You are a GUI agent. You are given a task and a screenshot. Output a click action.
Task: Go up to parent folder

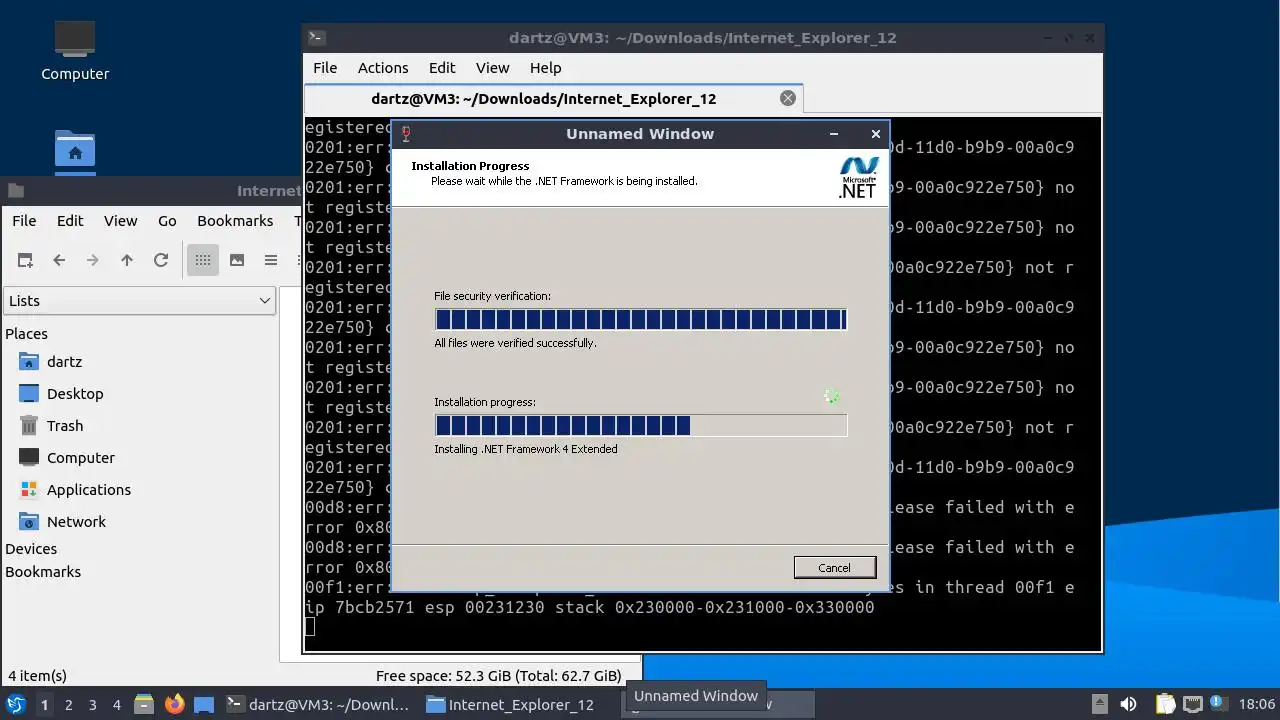[x=127, y=260]
